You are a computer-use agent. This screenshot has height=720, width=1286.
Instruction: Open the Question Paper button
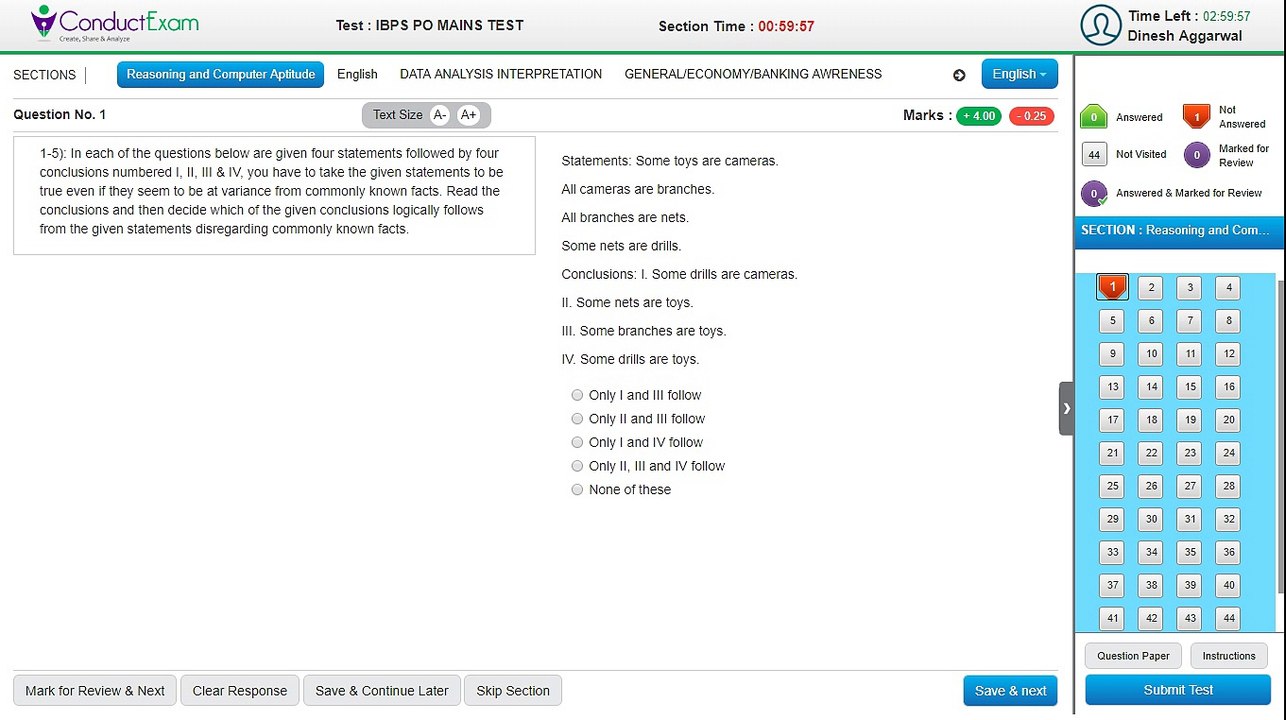[1133, 656]
